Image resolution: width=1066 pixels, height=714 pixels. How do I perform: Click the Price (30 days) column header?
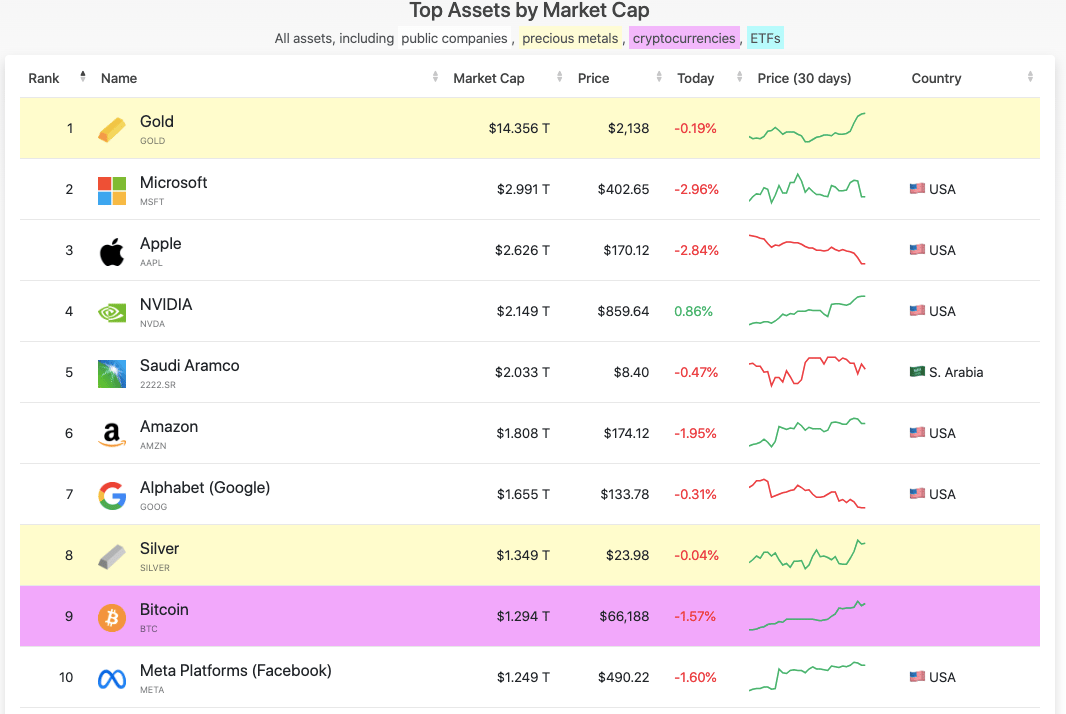[804, 78]
